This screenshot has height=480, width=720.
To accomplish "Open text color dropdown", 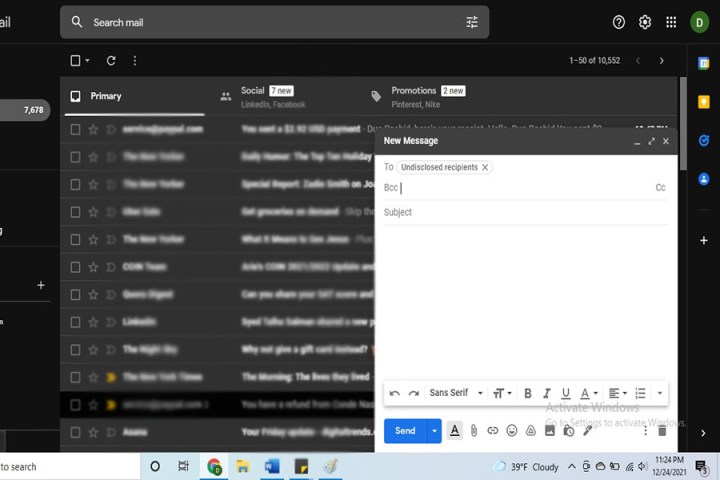I will (x=588, y=393).
